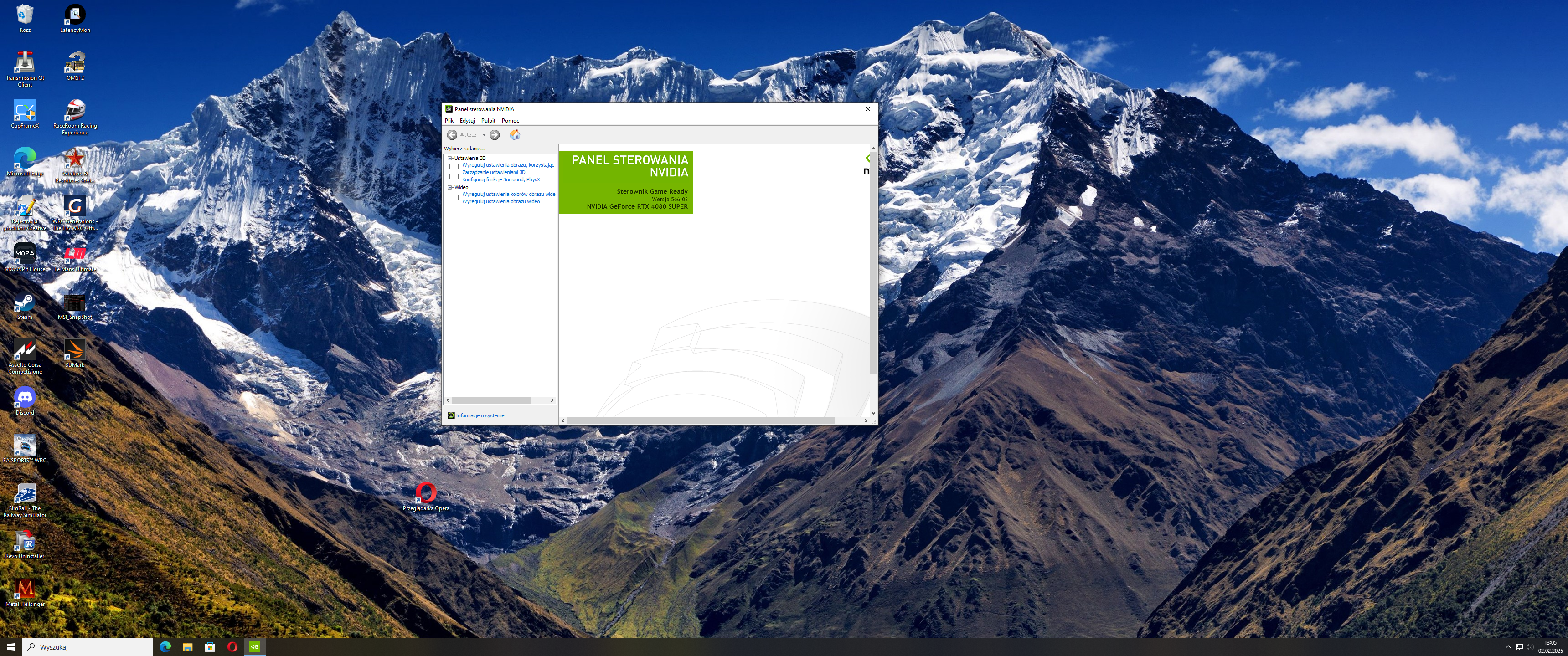Click the Opera icon in the taskbar
The height and width of the screenshot is (656, 1568).
pyautogui.click(x=232, y=647)
